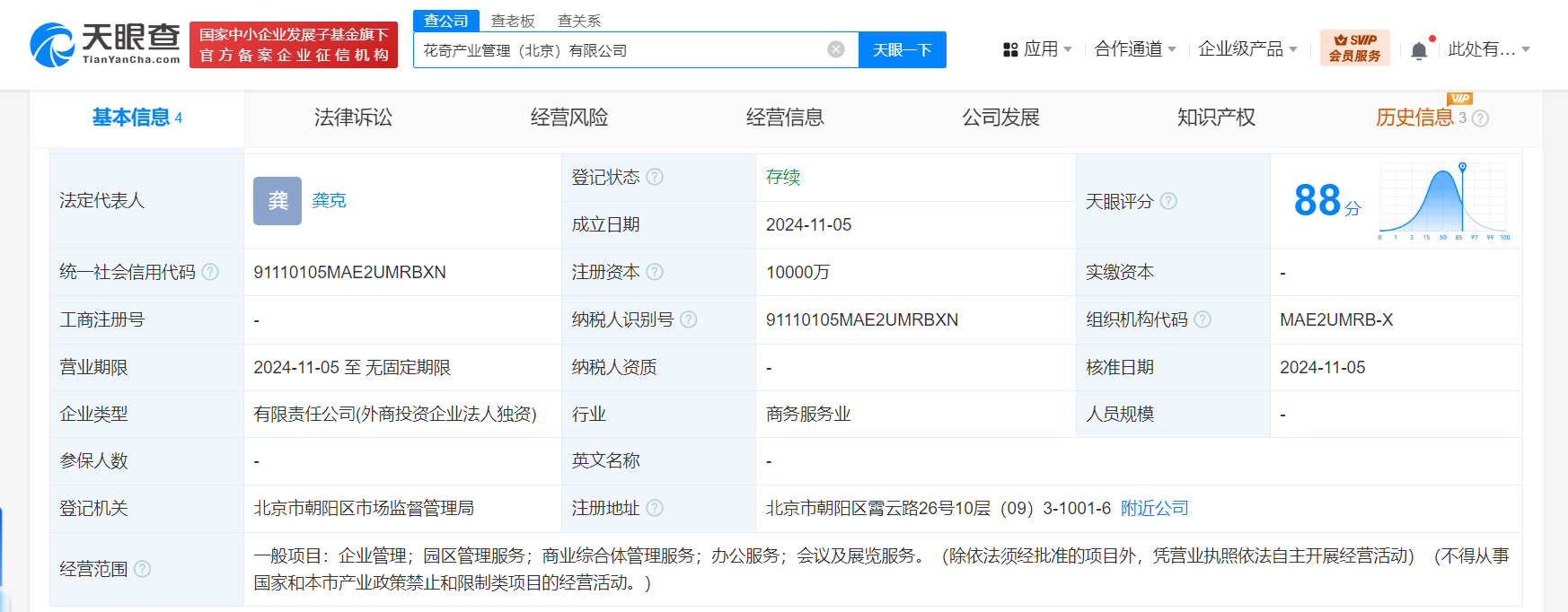Click the help icon next to 纳税人识别号

point(689,319)
